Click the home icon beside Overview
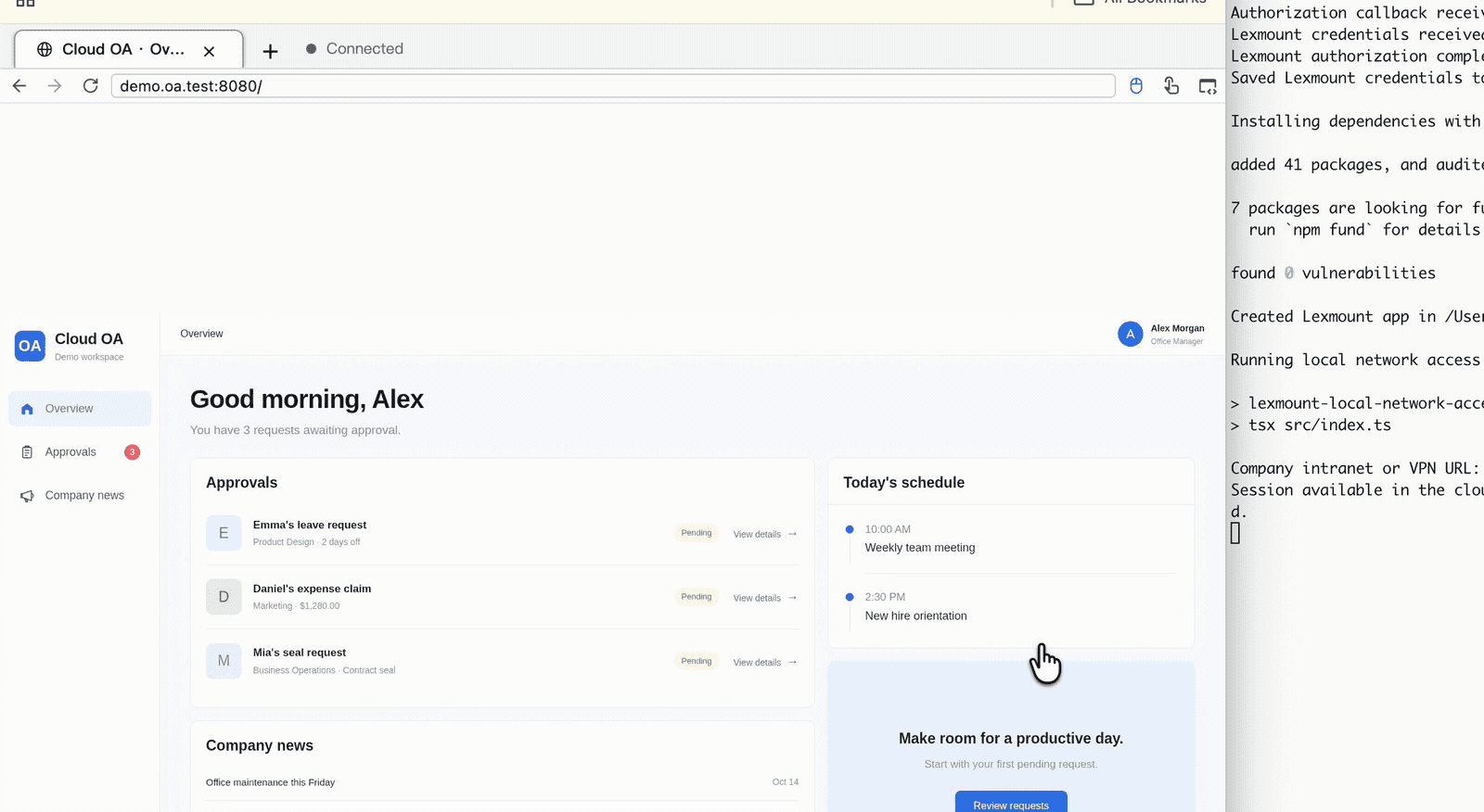1484x812 pixels. 27,409
